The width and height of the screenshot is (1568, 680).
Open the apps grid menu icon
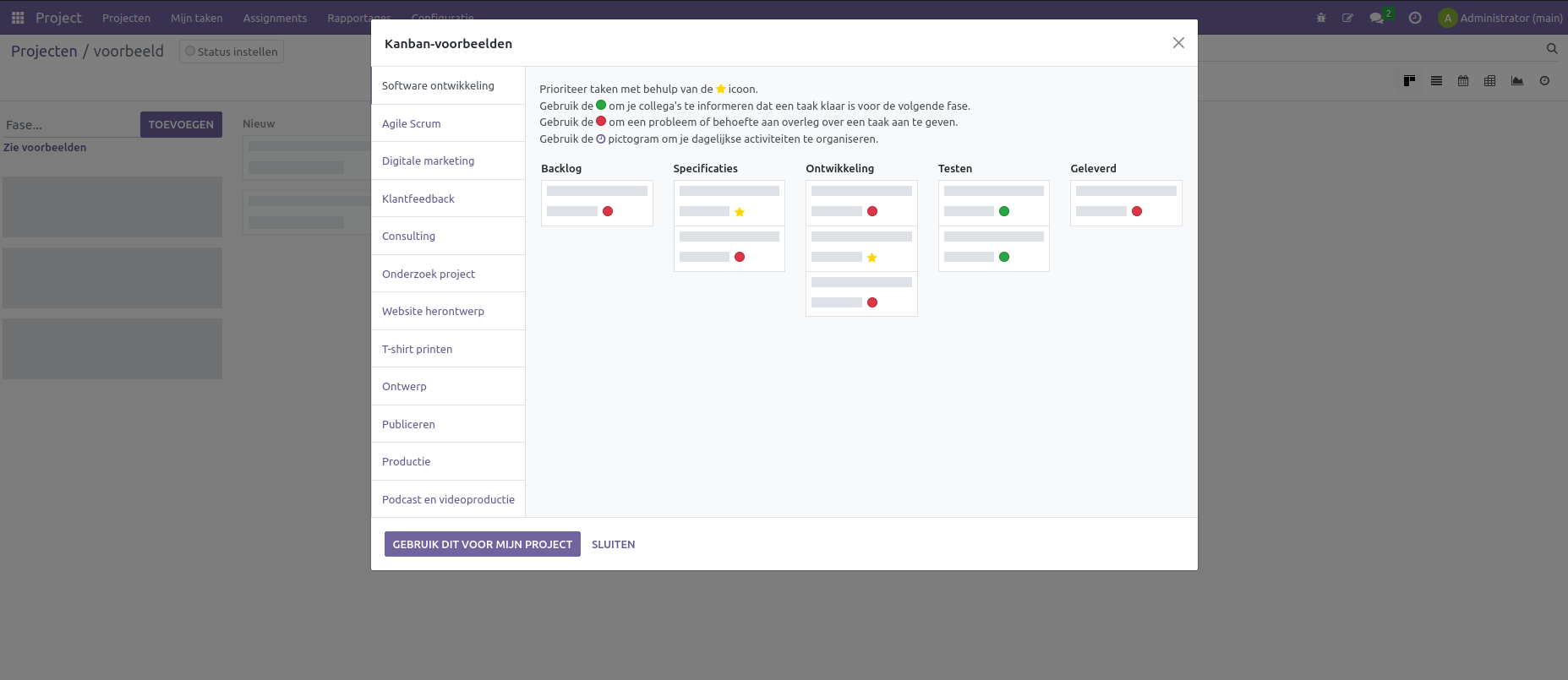coord(18,18)
